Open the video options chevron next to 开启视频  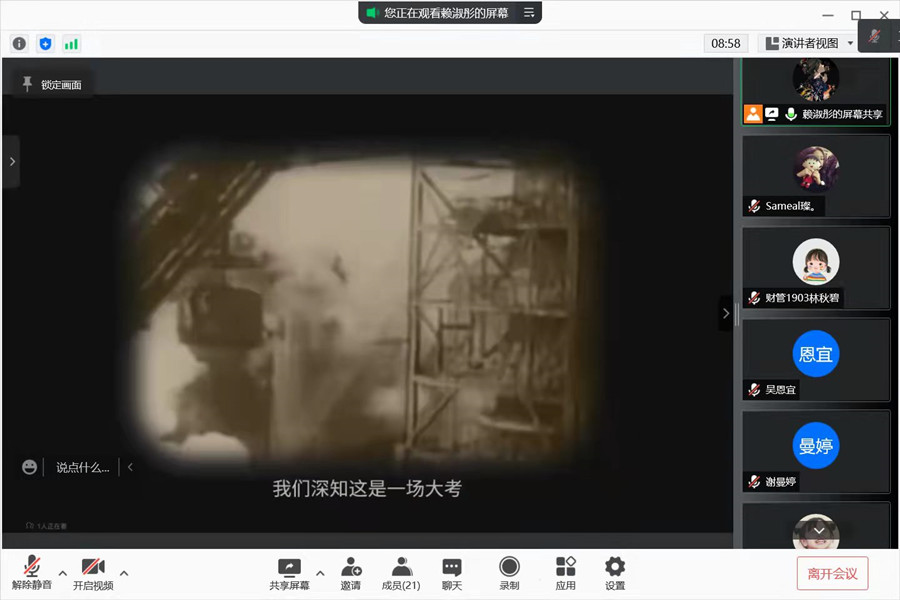pos(124,573)
